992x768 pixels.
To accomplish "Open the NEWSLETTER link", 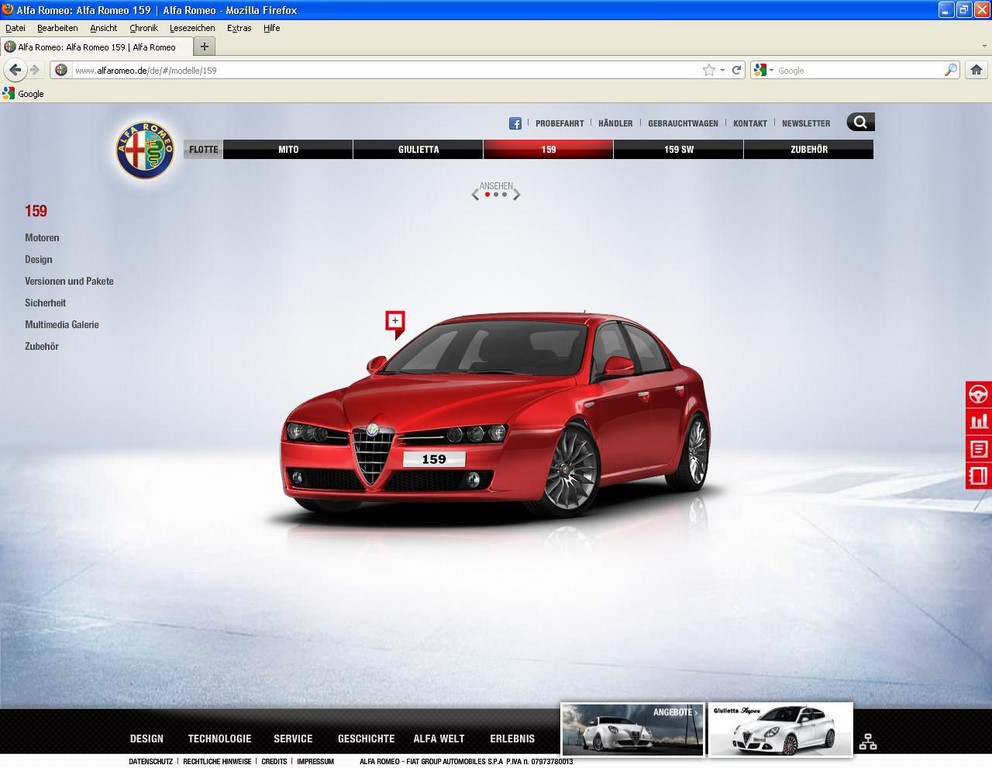I will pos(806,123).
